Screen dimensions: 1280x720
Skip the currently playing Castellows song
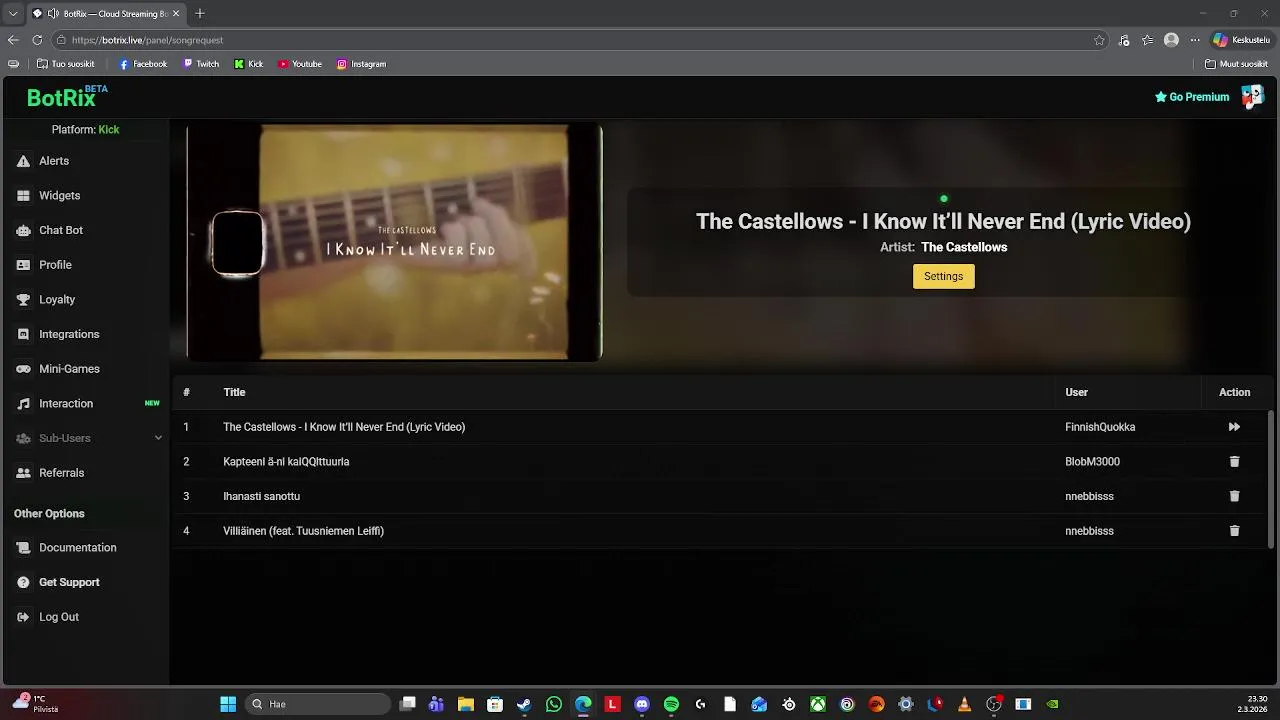point(1234,427)
